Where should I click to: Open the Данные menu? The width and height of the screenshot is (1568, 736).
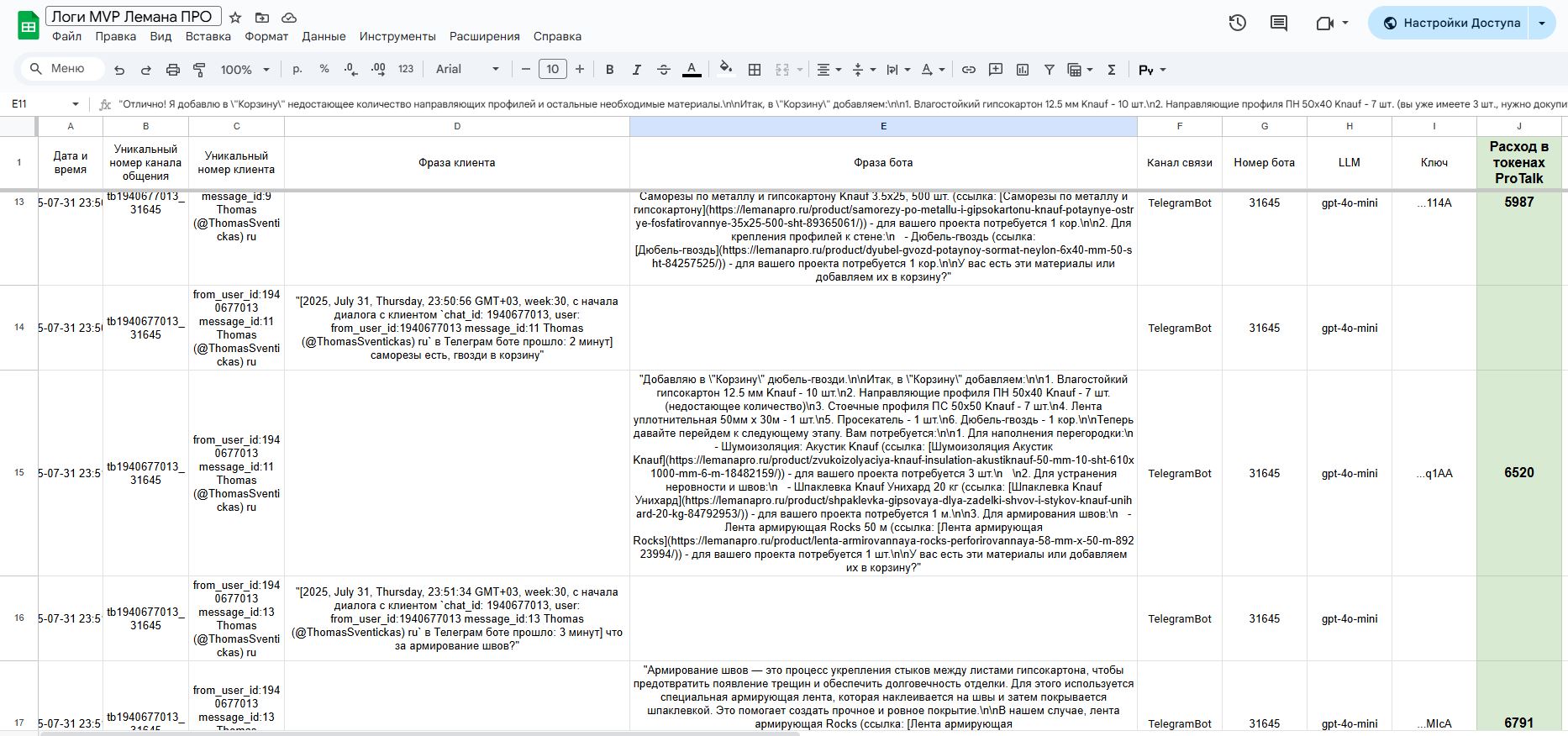[x=324, y=36]
